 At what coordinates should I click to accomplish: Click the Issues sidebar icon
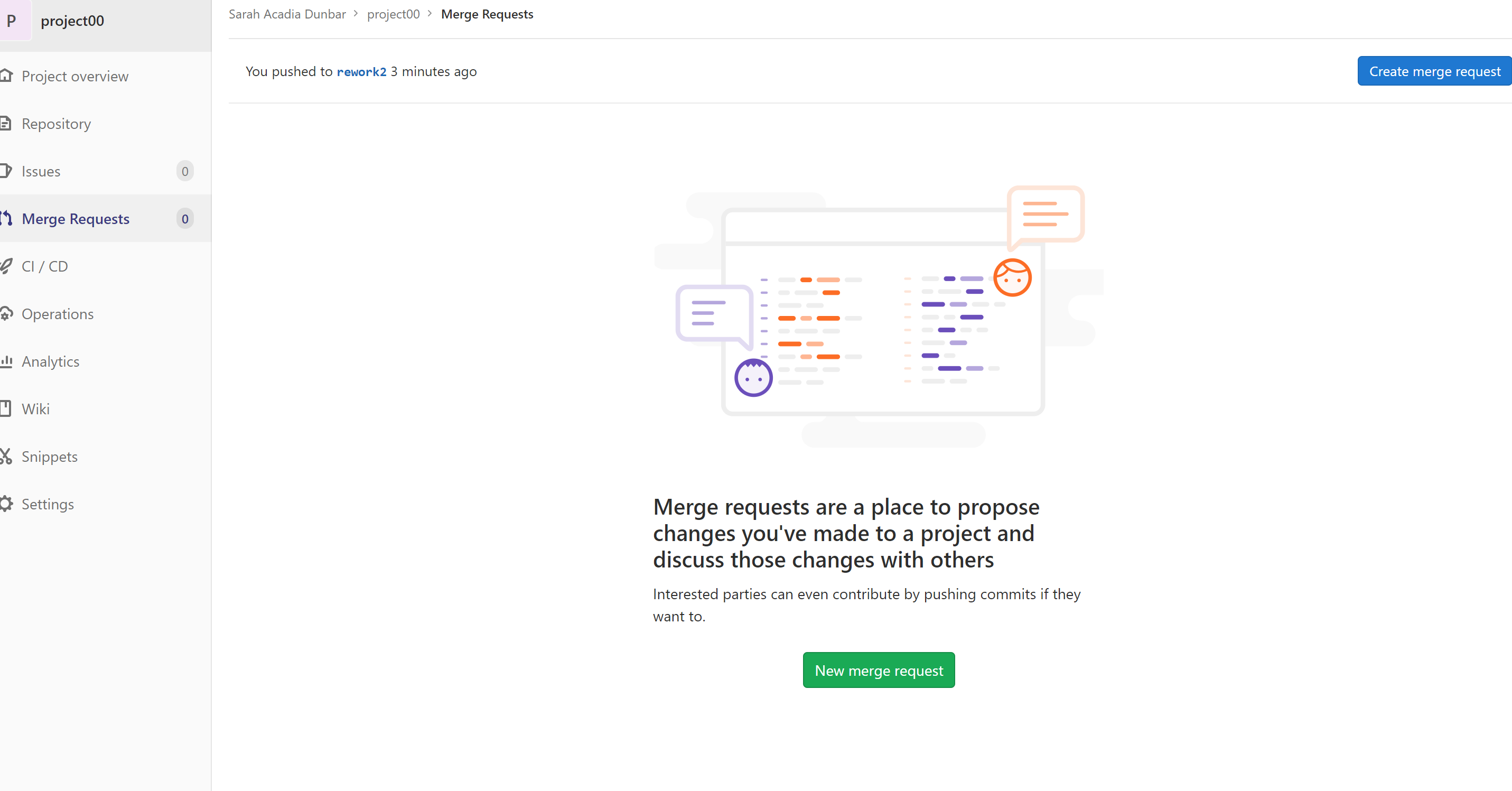[5, 171]
